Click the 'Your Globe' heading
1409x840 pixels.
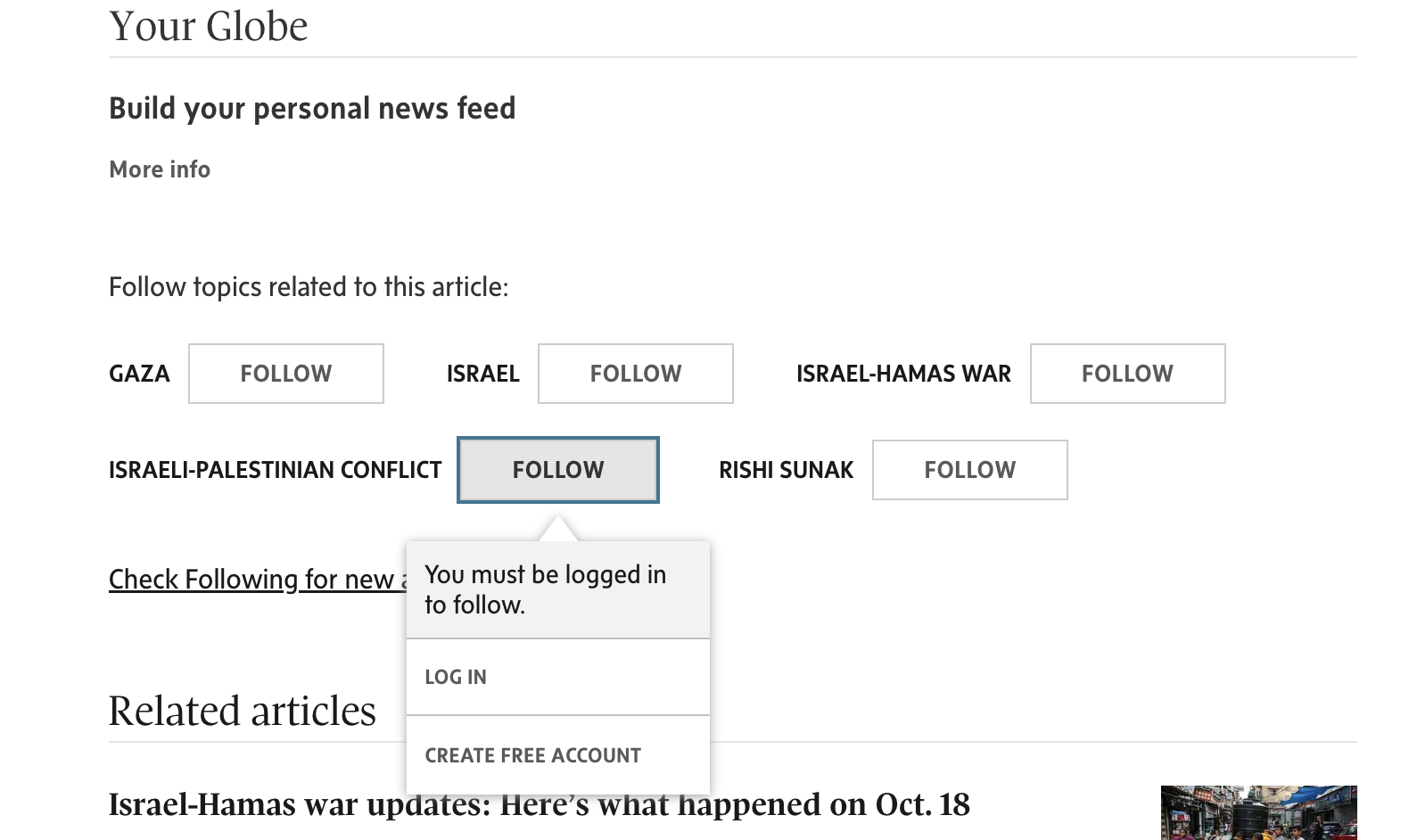coord(209,26)
